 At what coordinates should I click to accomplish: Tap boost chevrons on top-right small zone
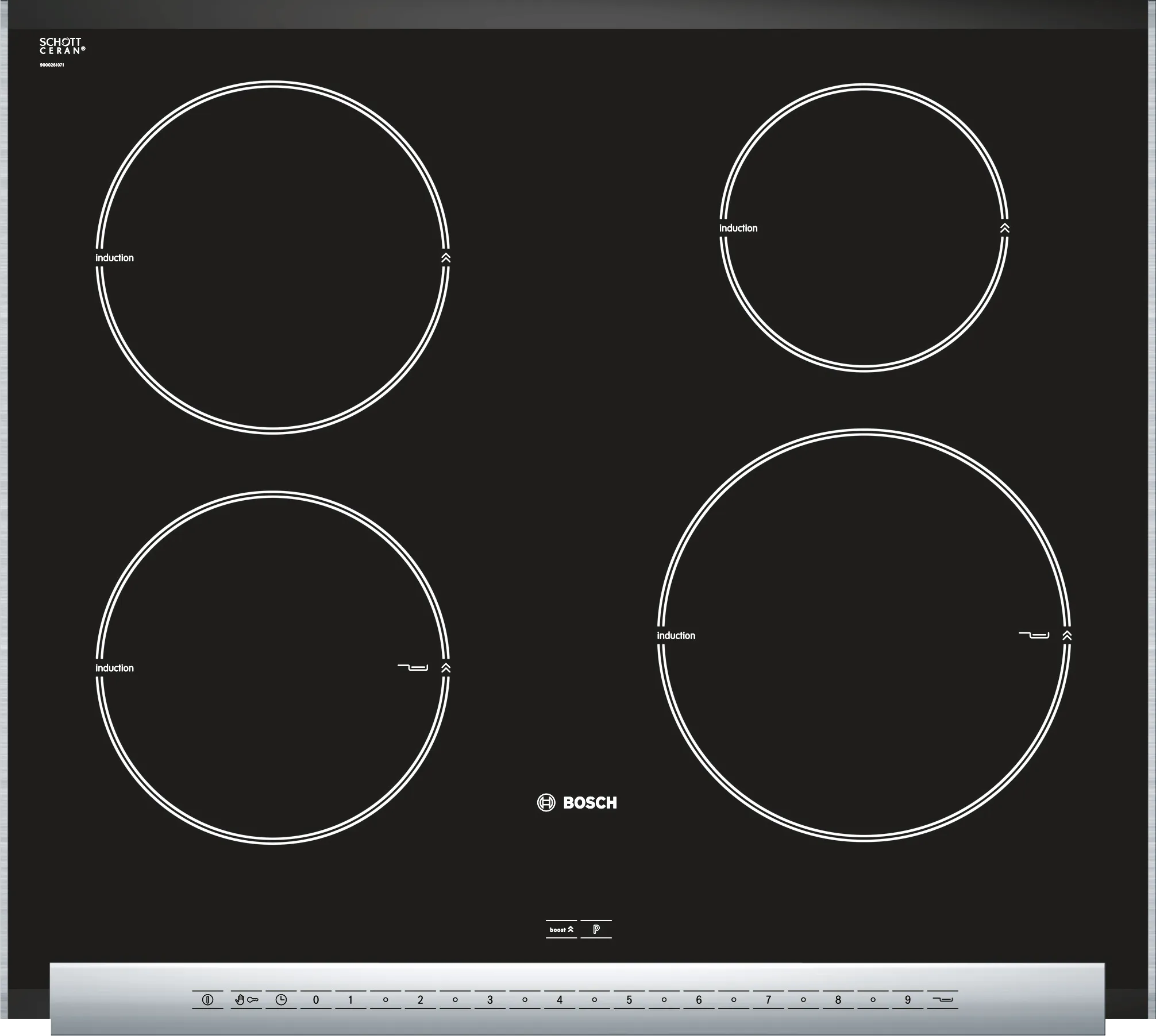[x=1004, y=228]
